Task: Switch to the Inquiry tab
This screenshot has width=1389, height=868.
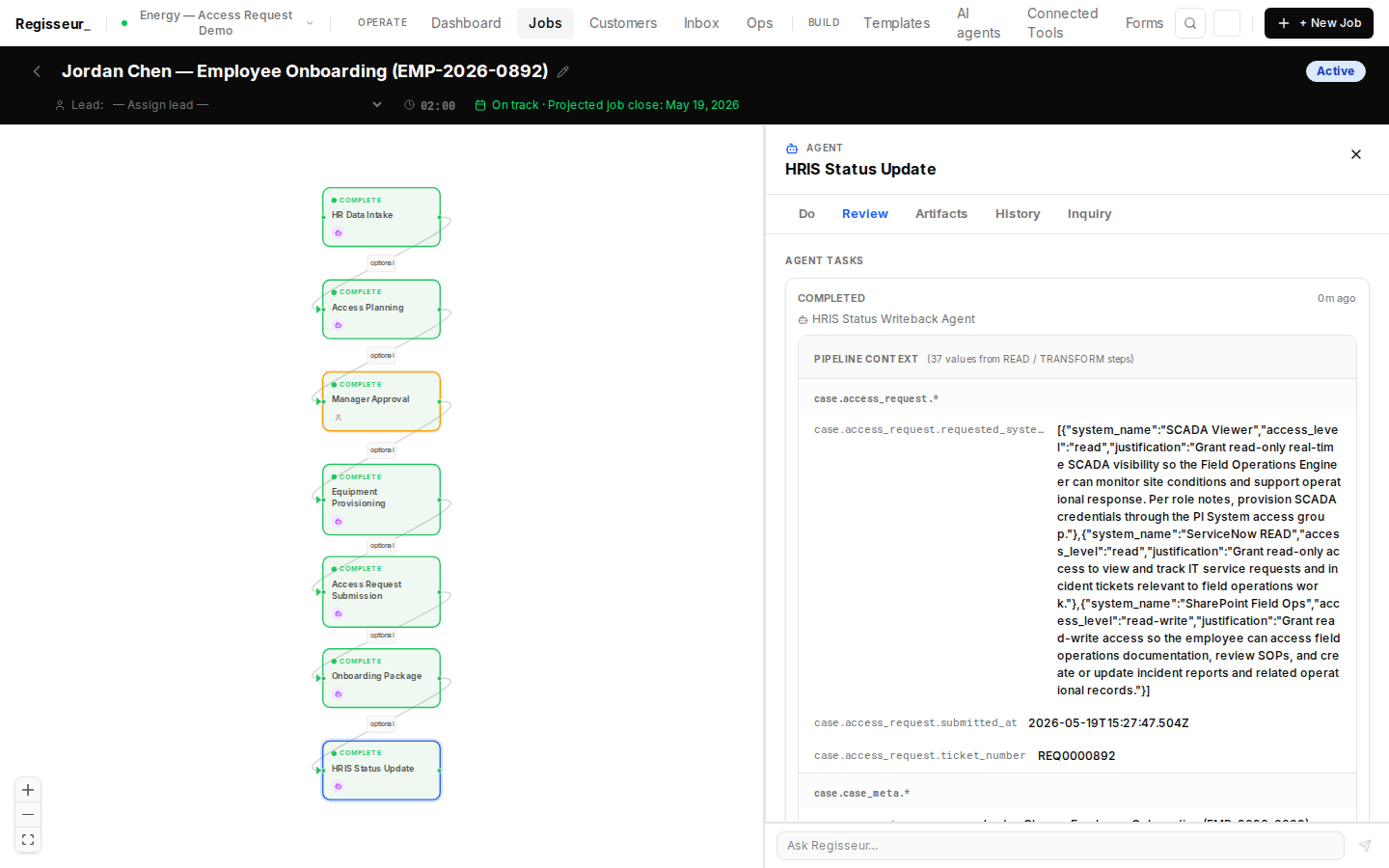Action: click(x=1089, y=214)
